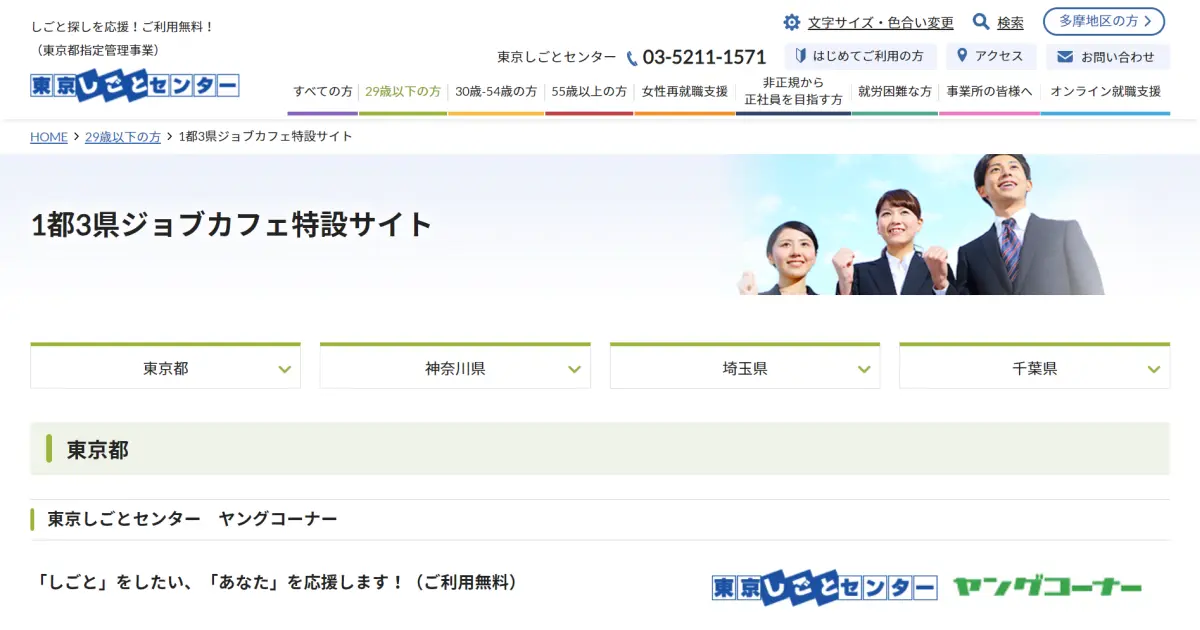The width and height of the screenshot is (1200, 630).
Task: Click the 東京しごとセンター header logo
Action: 135,85
